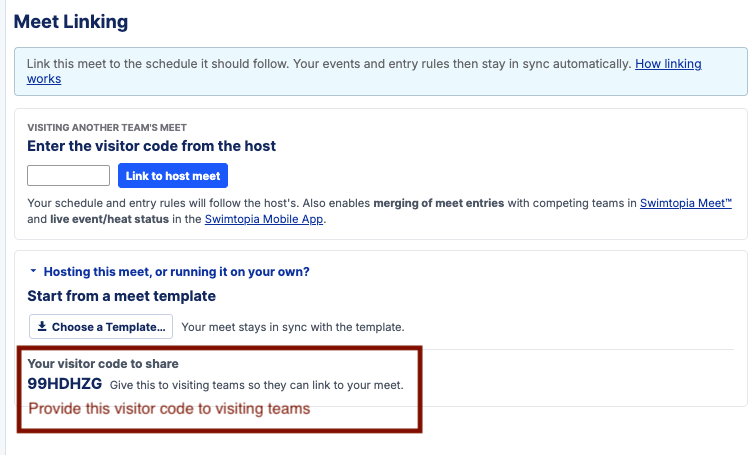
Task: Click the Meet Linking heading
Action: (71, 22)
